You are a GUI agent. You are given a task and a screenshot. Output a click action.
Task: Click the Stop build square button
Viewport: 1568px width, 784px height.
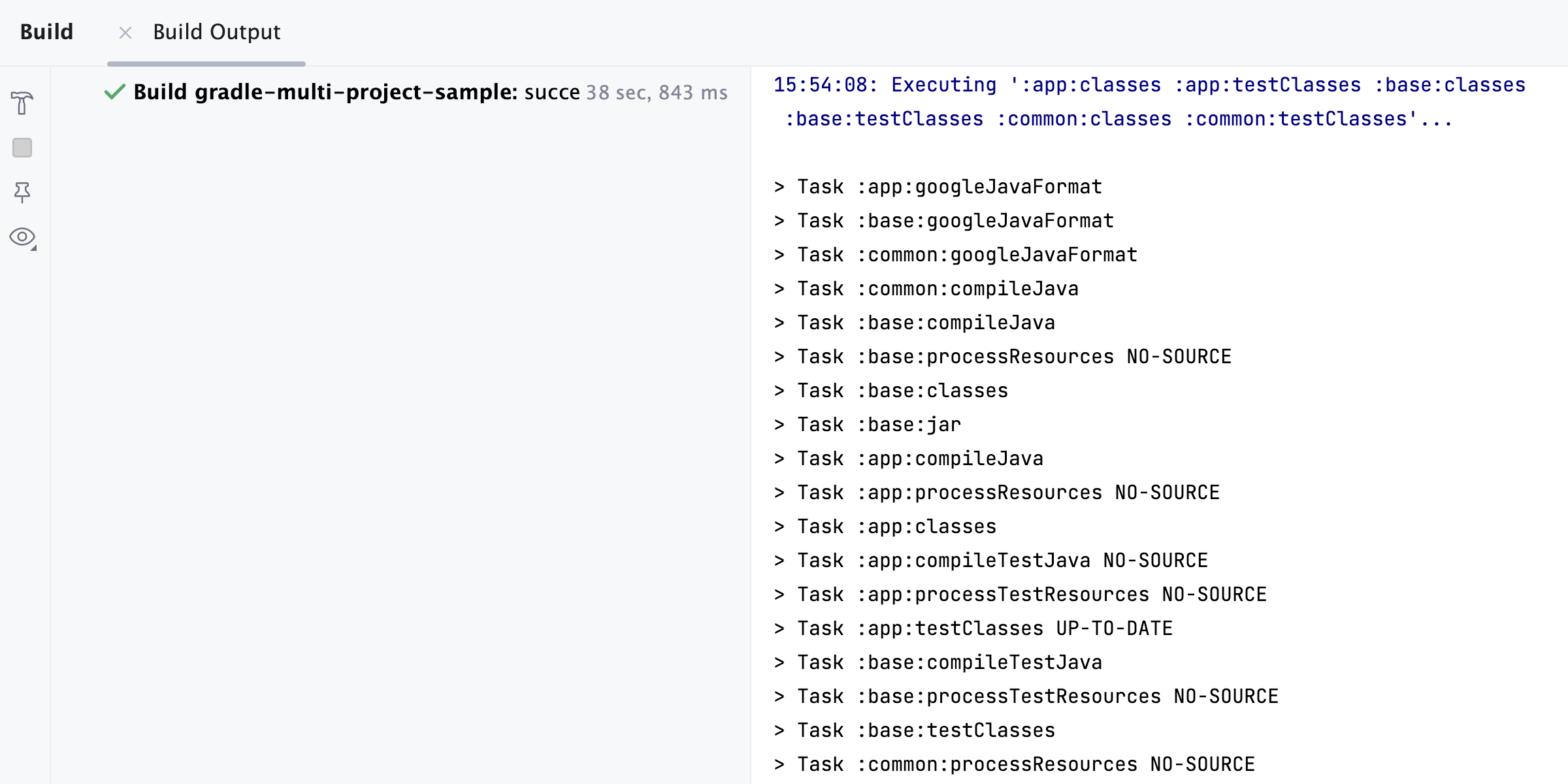[x=22, y=148]
